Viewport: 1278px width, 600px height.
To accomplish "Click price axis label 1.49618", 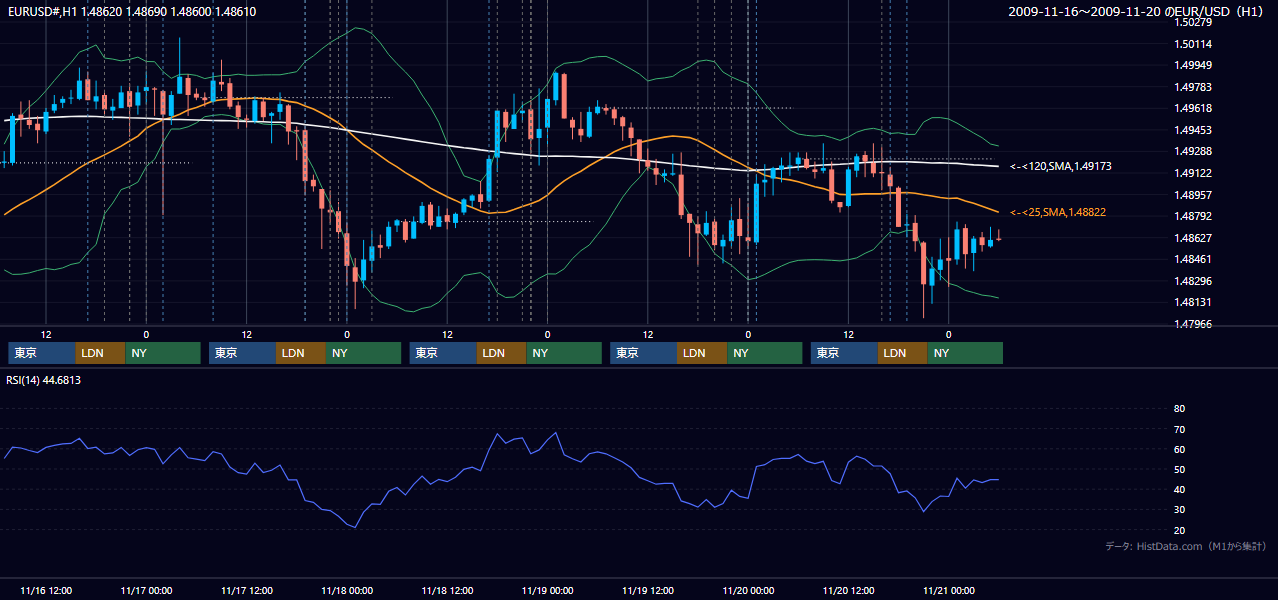I will [1193, 108].
